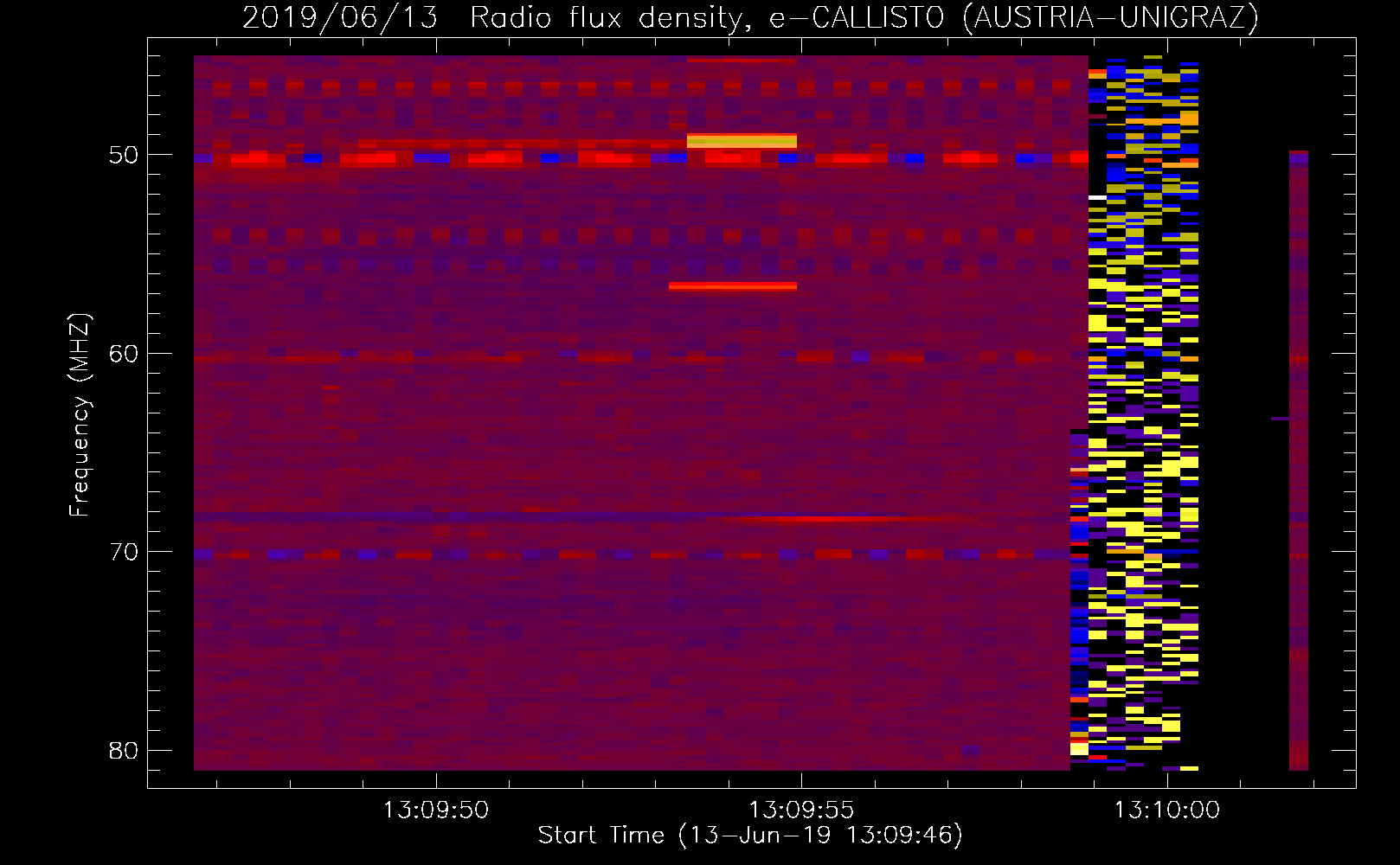Click the 50 MHz frequency tick label
This screenshot has height=865, width=1400.
click(x=124, y=155)
